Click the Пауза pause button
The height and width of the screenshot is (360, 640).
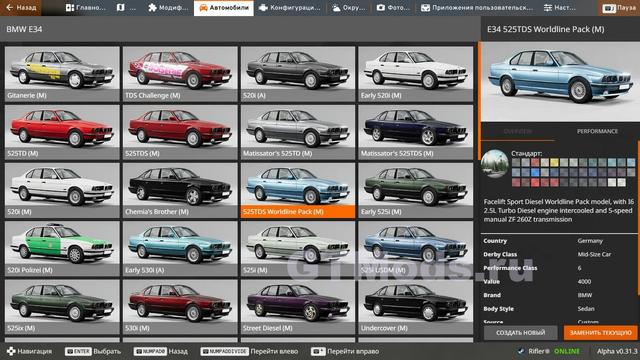pos(619,8)
